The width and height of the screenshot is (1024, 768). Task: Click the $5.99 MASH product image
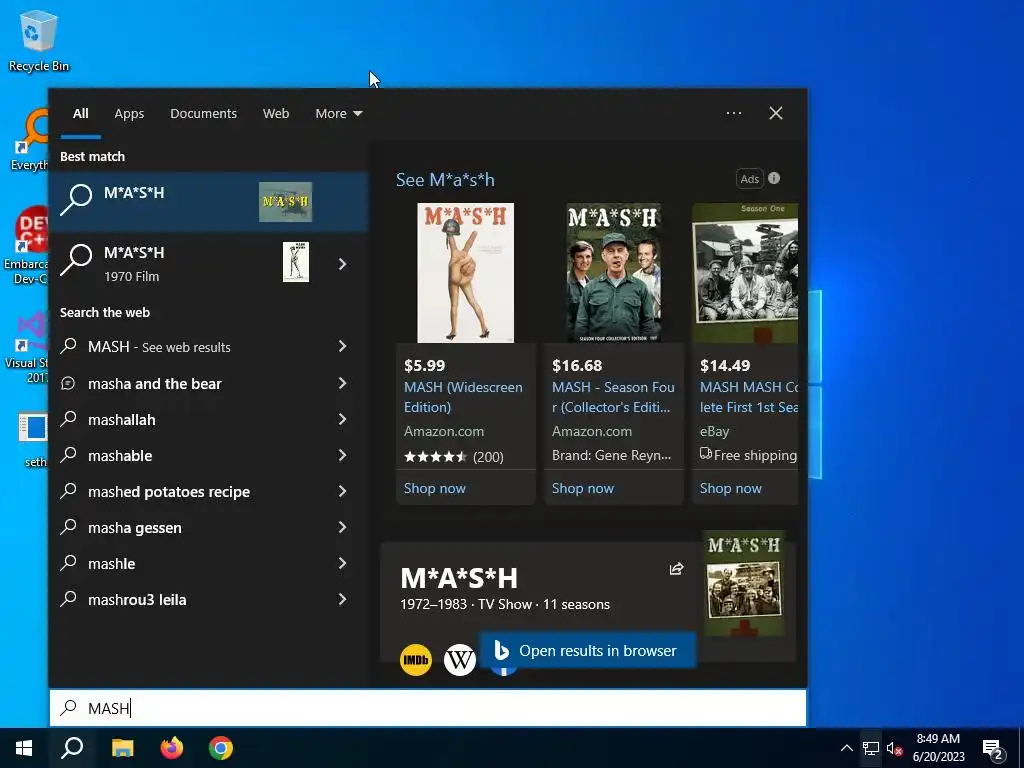tap(466, 273)
